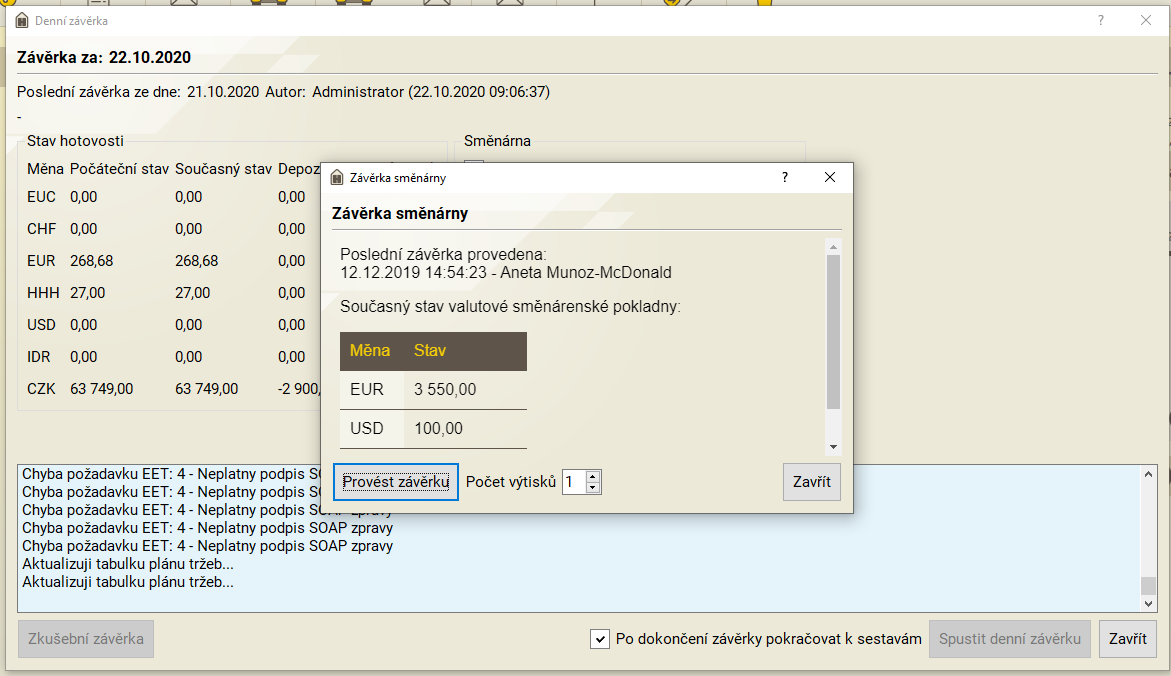The width and height of the screenshot is (1171, 676).
Task: Click Provést závěrku button
Action: coord(395,482)
